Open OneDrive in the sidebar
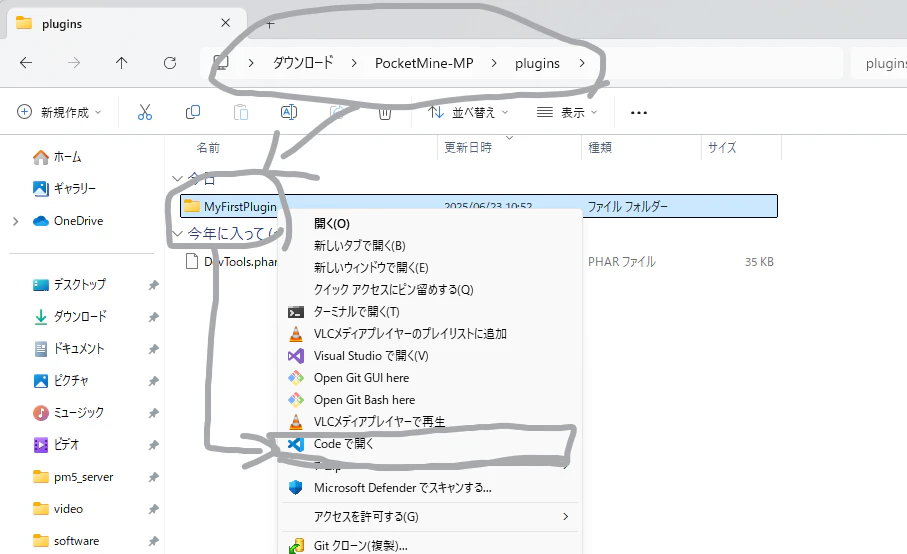The height and width of the screenshot is (554, 907). (x=68, y=221)
